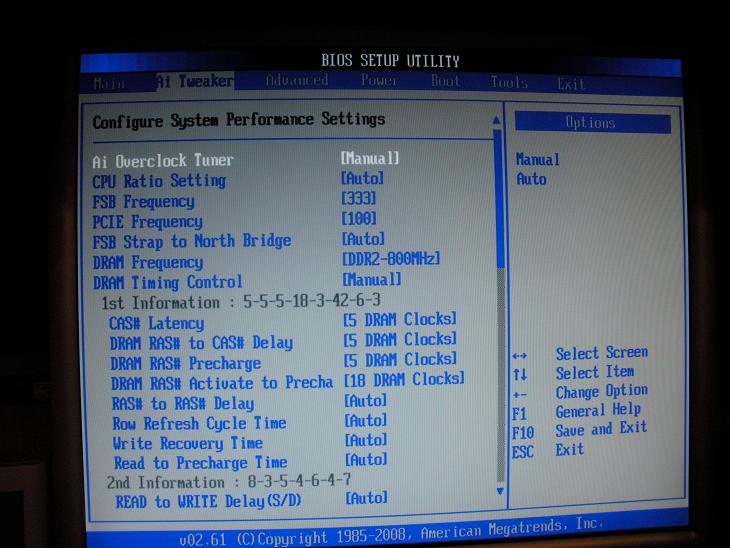Select READ to WRITE Delay(S/D) label
The width and height of the screenshot is (730, 548).
click(x=209, y=502)
